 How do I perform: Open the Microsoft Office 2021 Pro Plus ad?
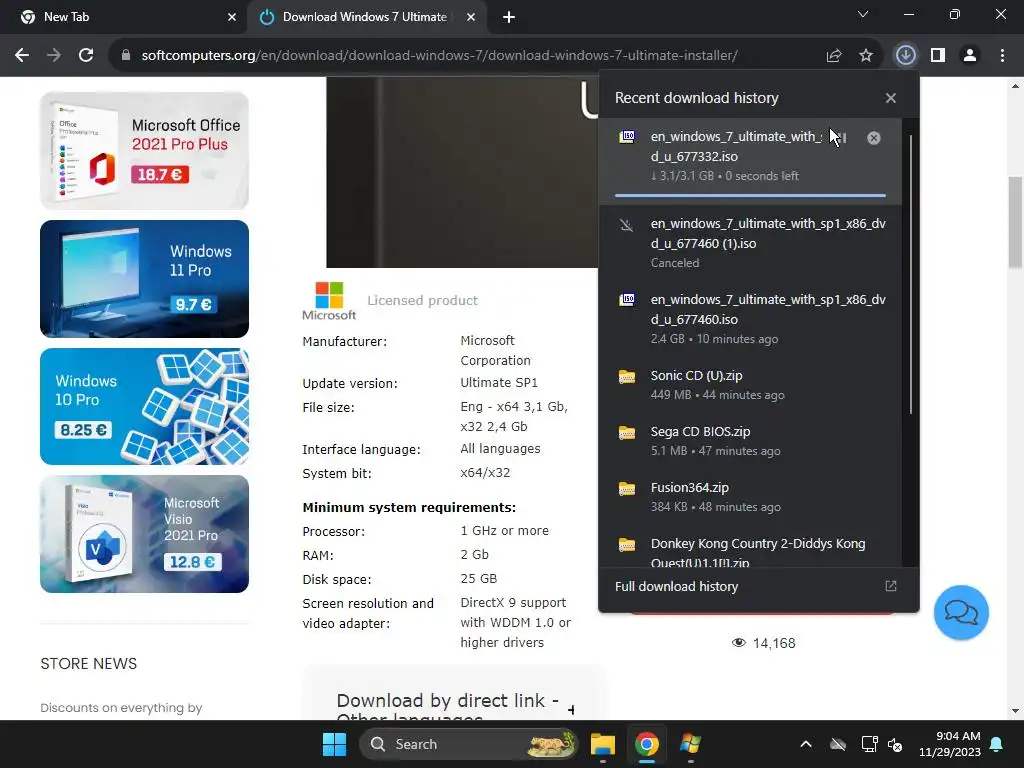[144, 150]
